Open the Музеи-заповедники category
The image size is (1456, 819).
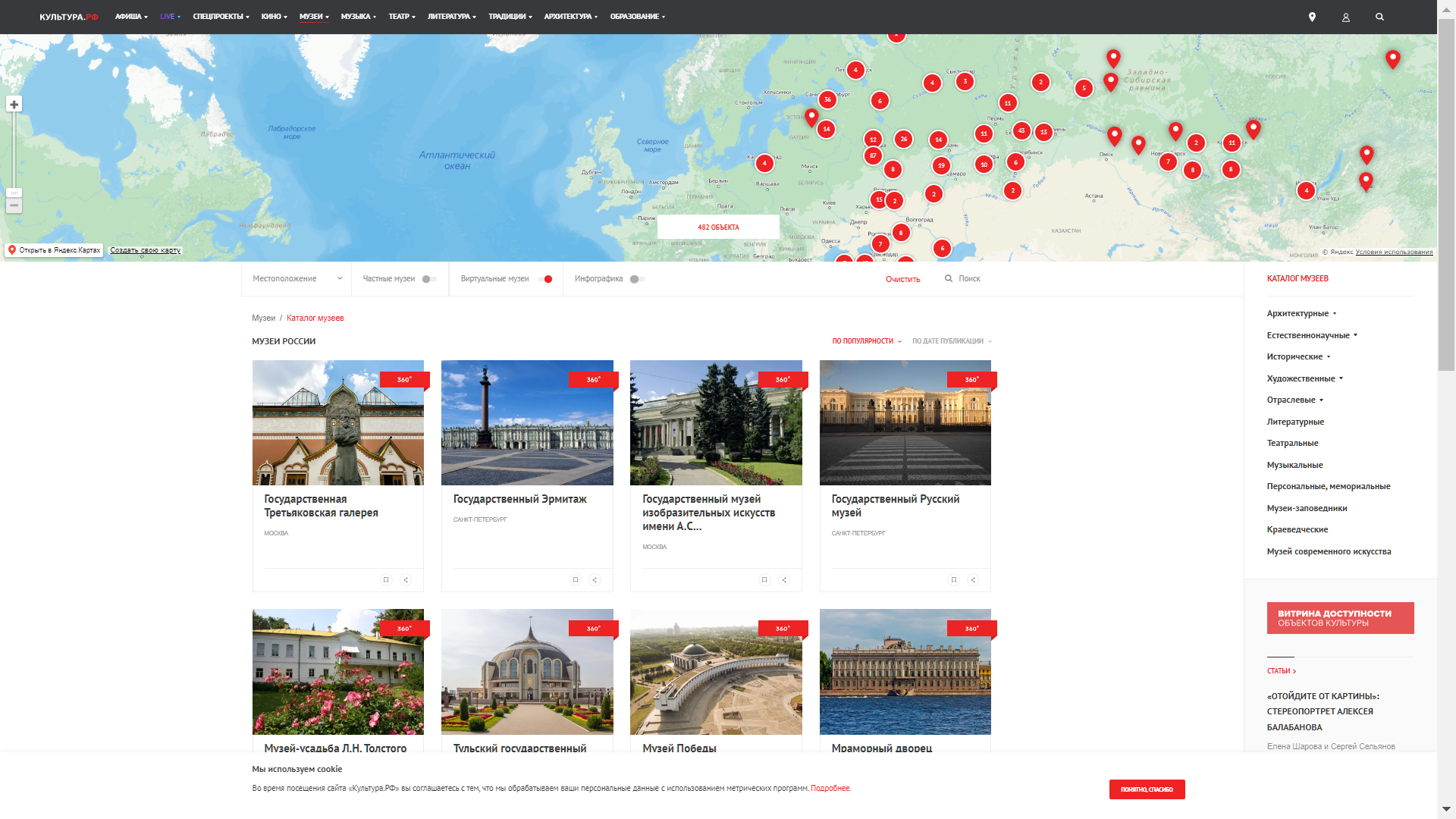(1307, 508)
